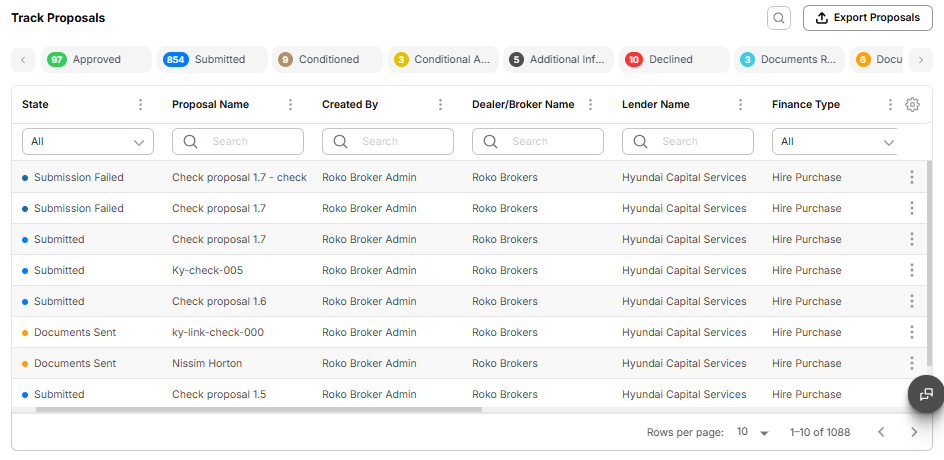Click the Export Proposals button
The height and width of the screenshot is (460, 944).
868,18
